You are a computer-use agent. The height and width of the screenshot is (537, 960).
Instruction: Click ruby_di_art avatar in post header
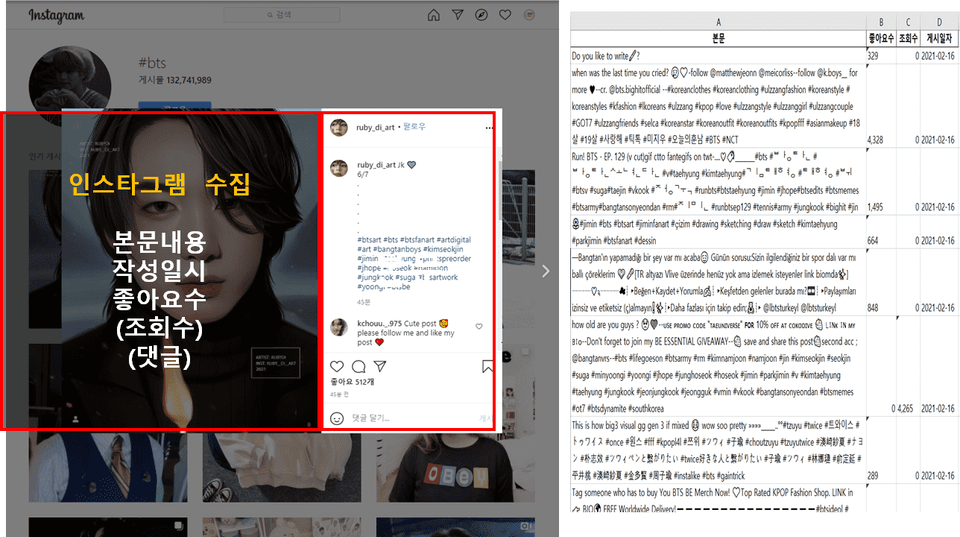(339, 127)
